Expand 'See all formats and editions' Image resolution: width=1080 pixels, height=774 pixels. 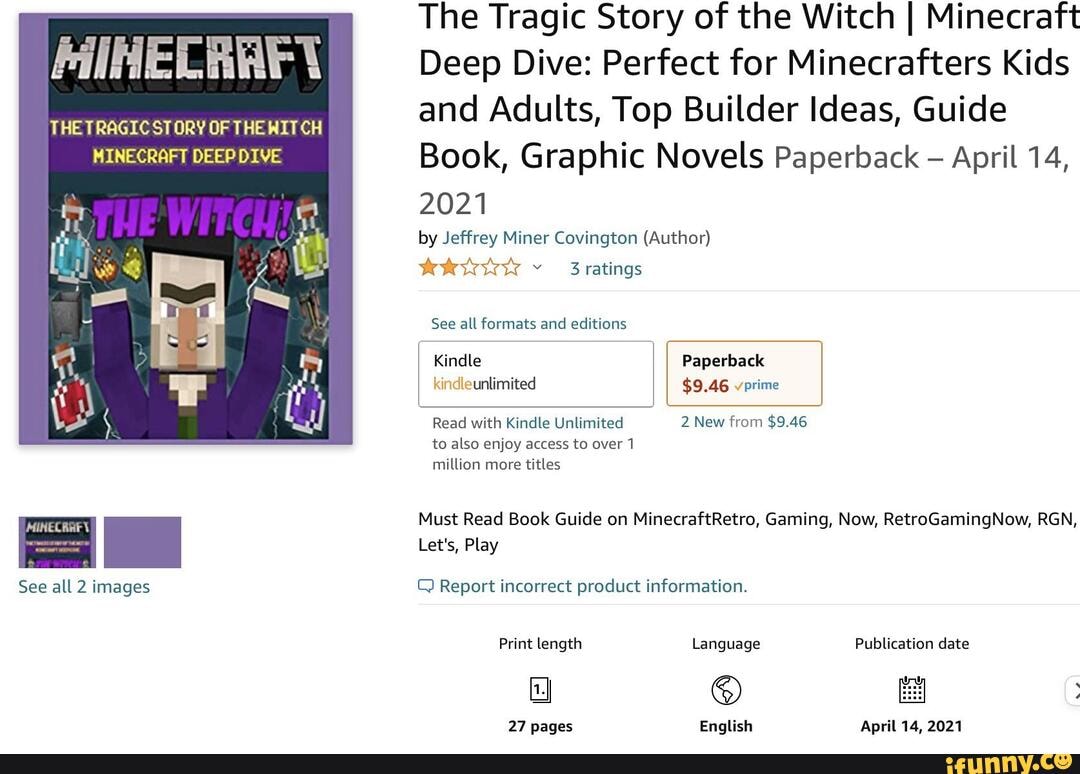[x=528, y=323]
